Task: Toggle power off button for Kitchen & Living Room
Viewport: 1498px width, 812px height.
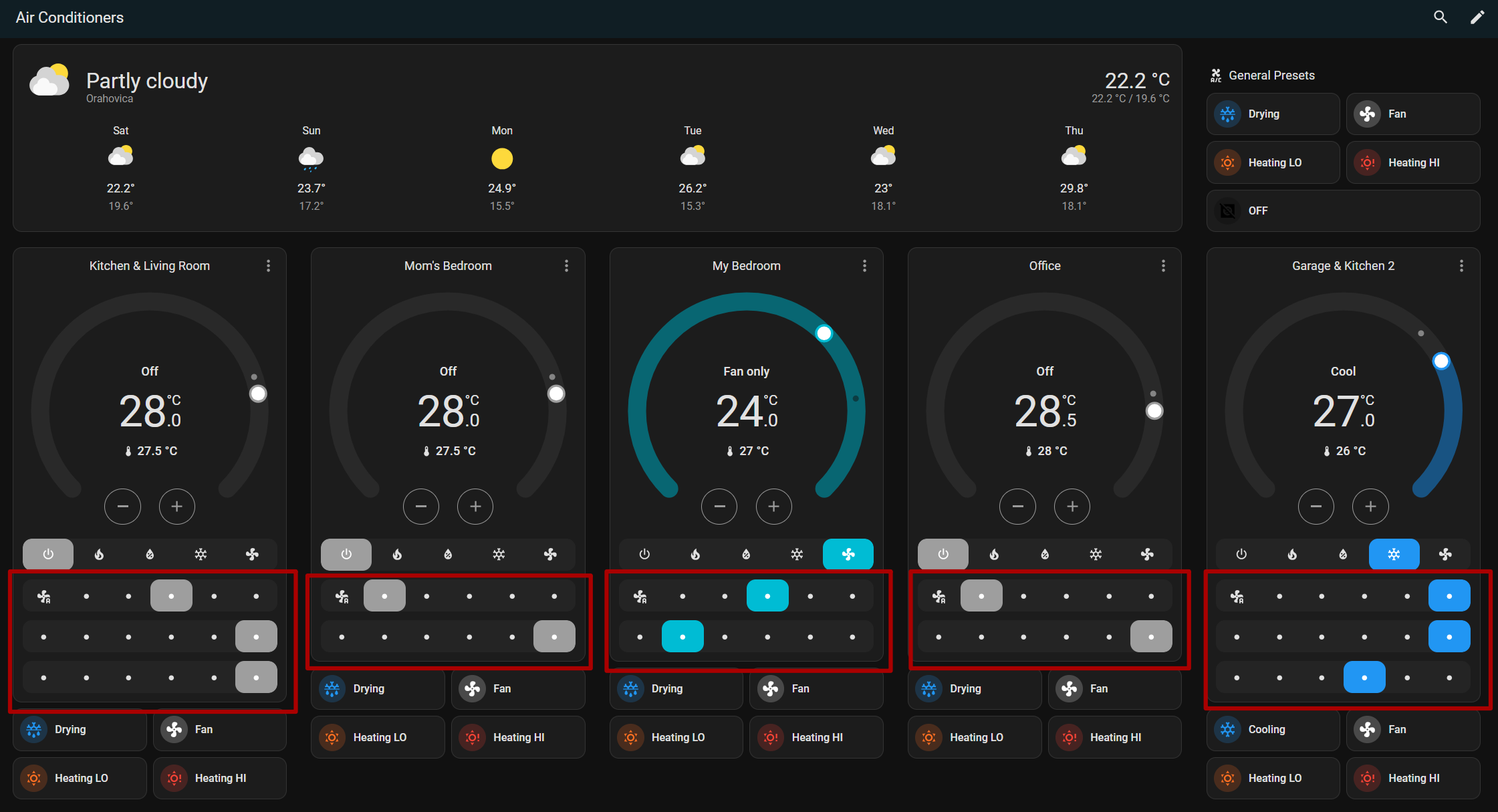Action: coord(48,554)
